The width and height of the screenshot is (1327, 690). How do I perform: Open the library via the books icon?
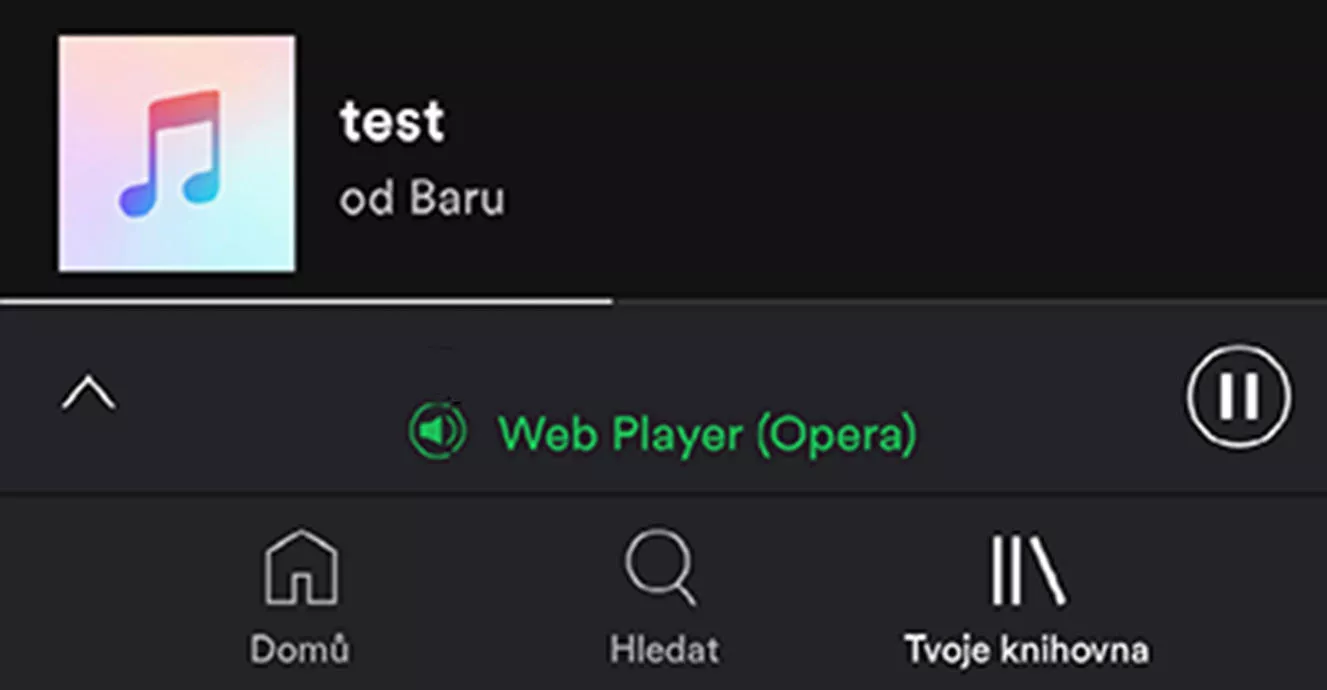coord(1027,569)
